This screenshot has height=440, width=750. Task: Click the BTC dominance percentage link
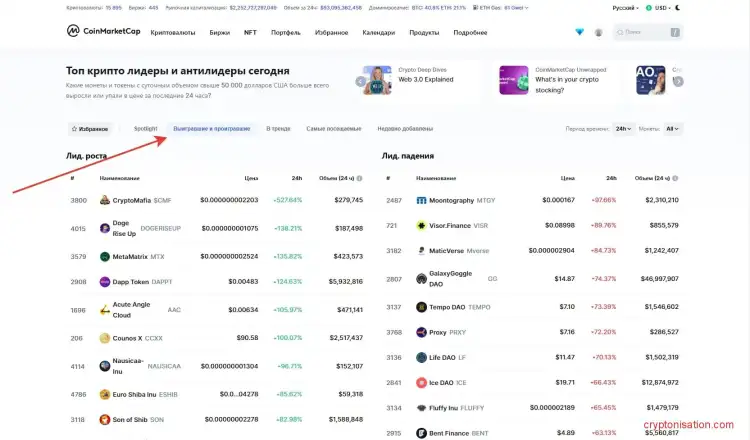(x=428, y=8)
